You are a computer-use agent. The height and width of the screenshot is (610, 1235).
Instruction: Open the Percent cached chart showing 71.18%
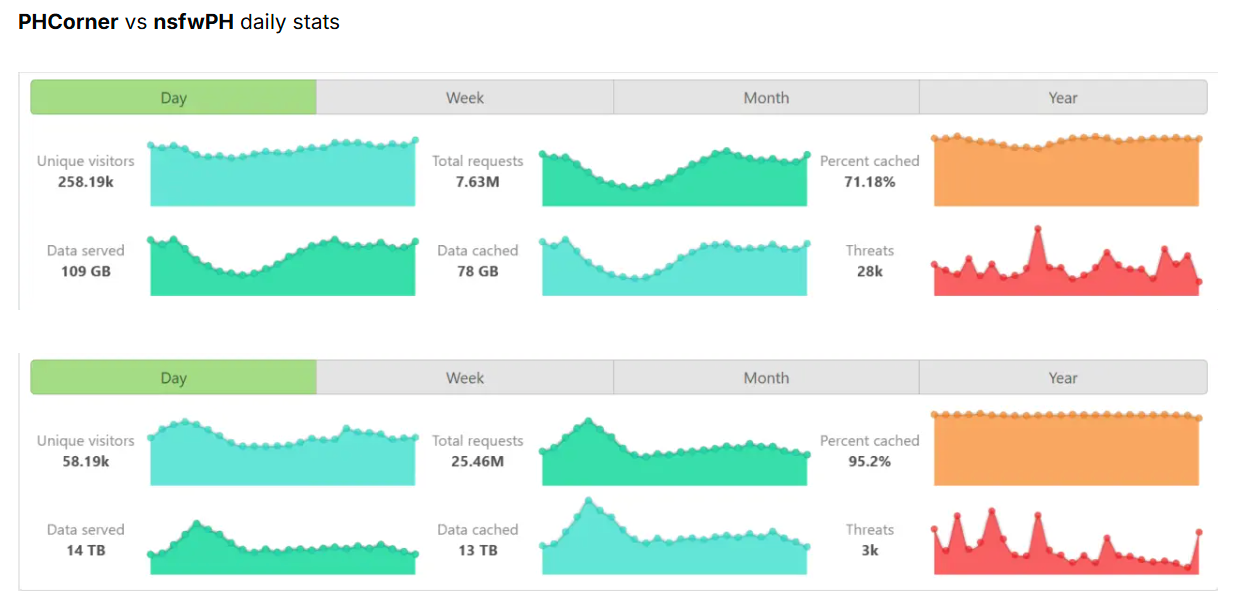coord(1067,170)
